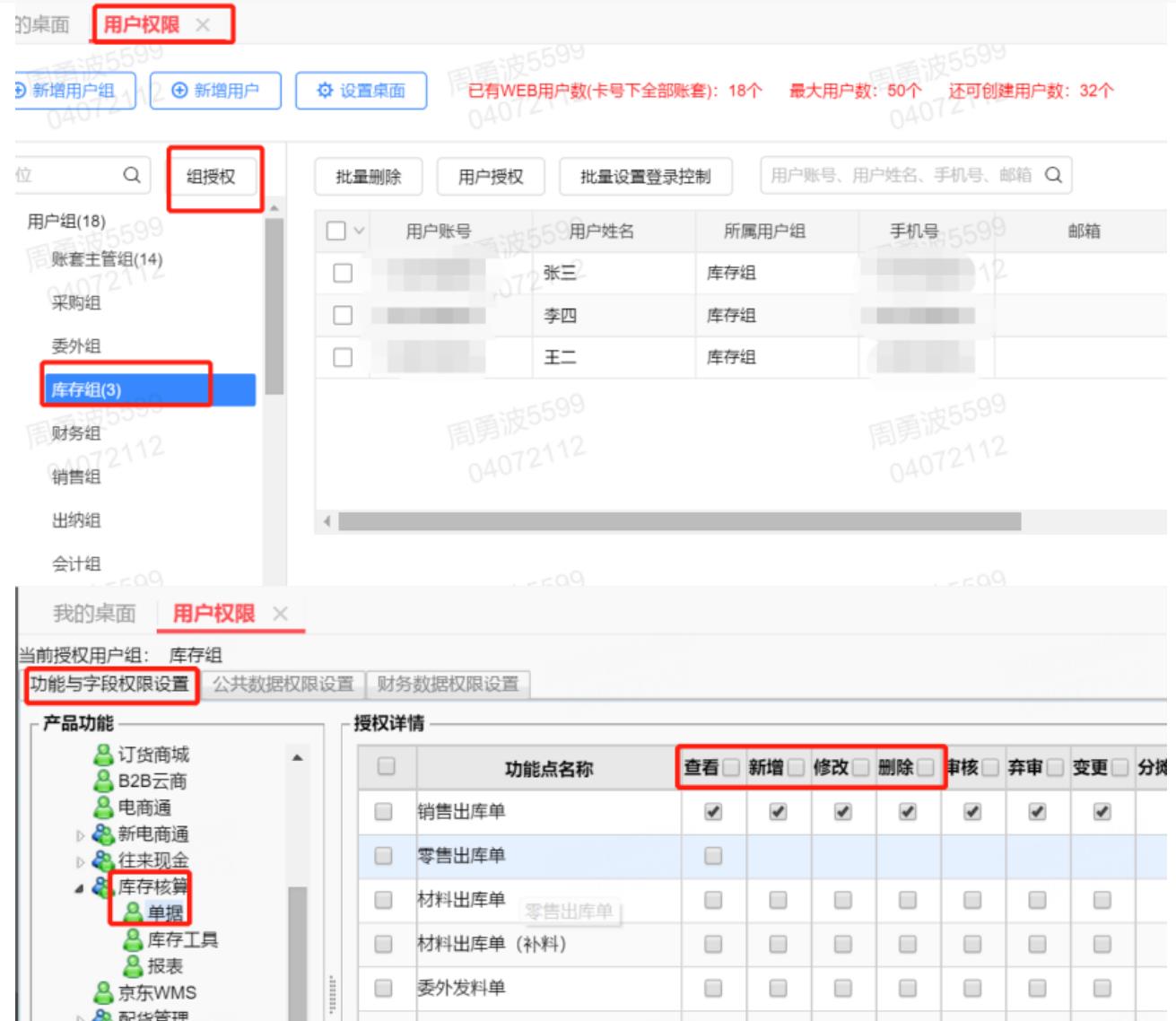Select the 采购组 user group

(76, 302)
